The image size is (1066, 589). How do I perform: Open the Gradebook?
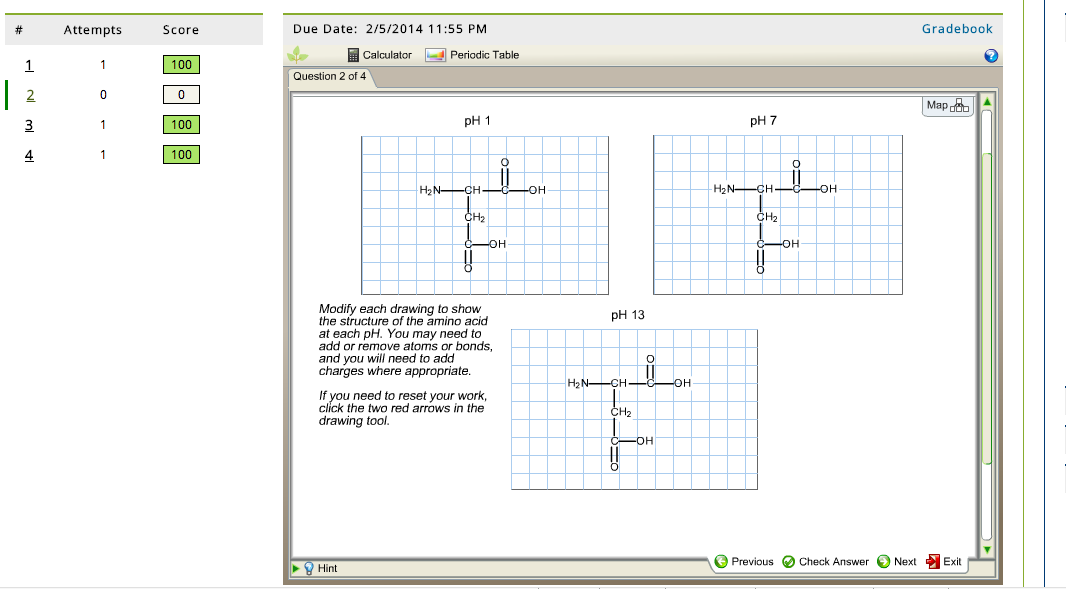coord(956,28)
